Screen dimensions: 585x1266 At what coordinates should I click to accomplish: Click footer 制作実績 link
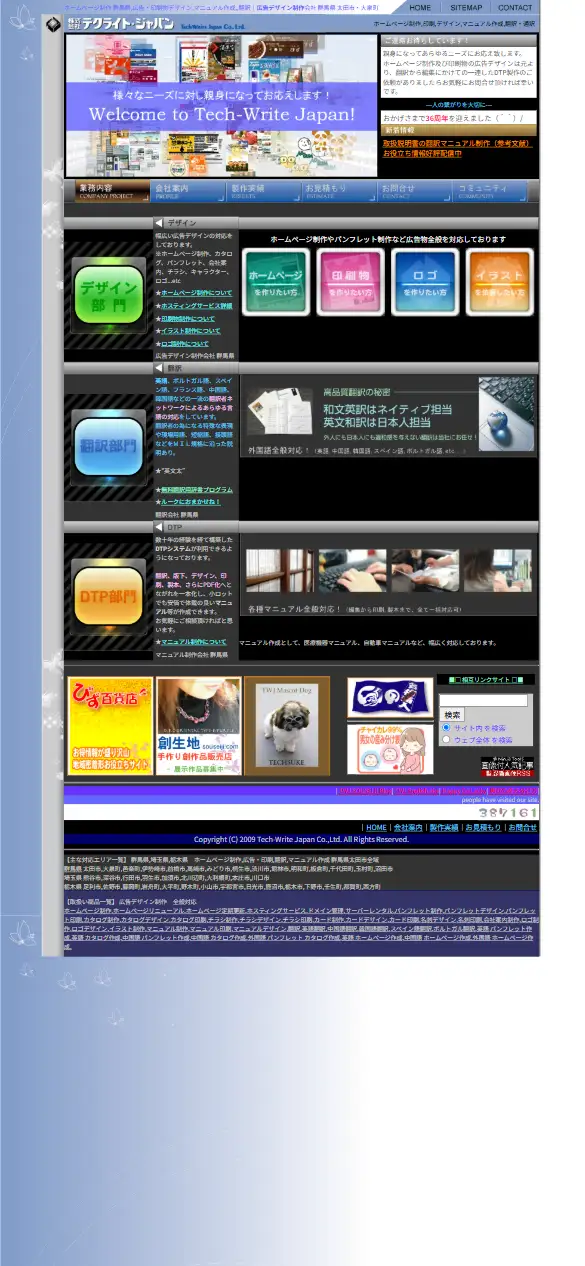tap(444, 827)
